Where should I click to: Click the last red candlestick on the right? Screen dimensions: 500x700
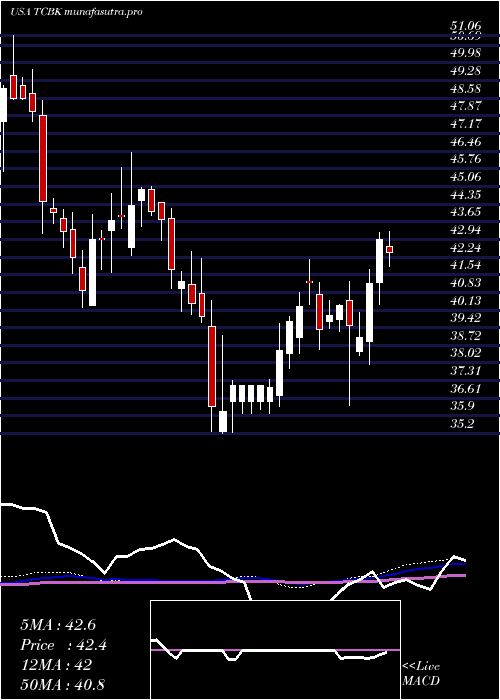pyautogui.click(x=389, y=250)
